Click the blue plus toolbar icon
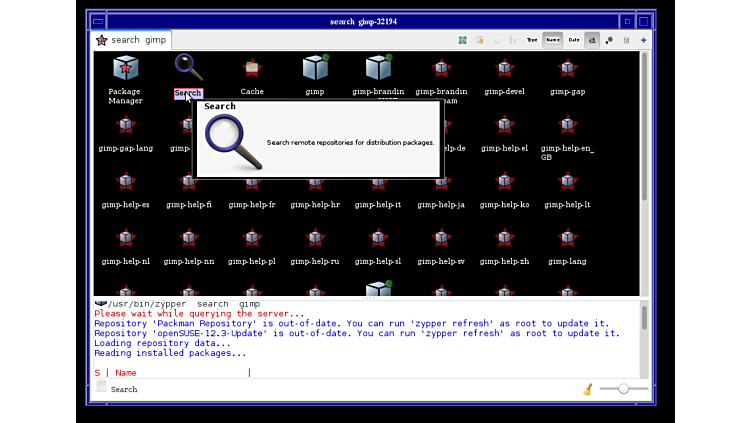Viewport: 752px width, 423px height. click(644, 40)
